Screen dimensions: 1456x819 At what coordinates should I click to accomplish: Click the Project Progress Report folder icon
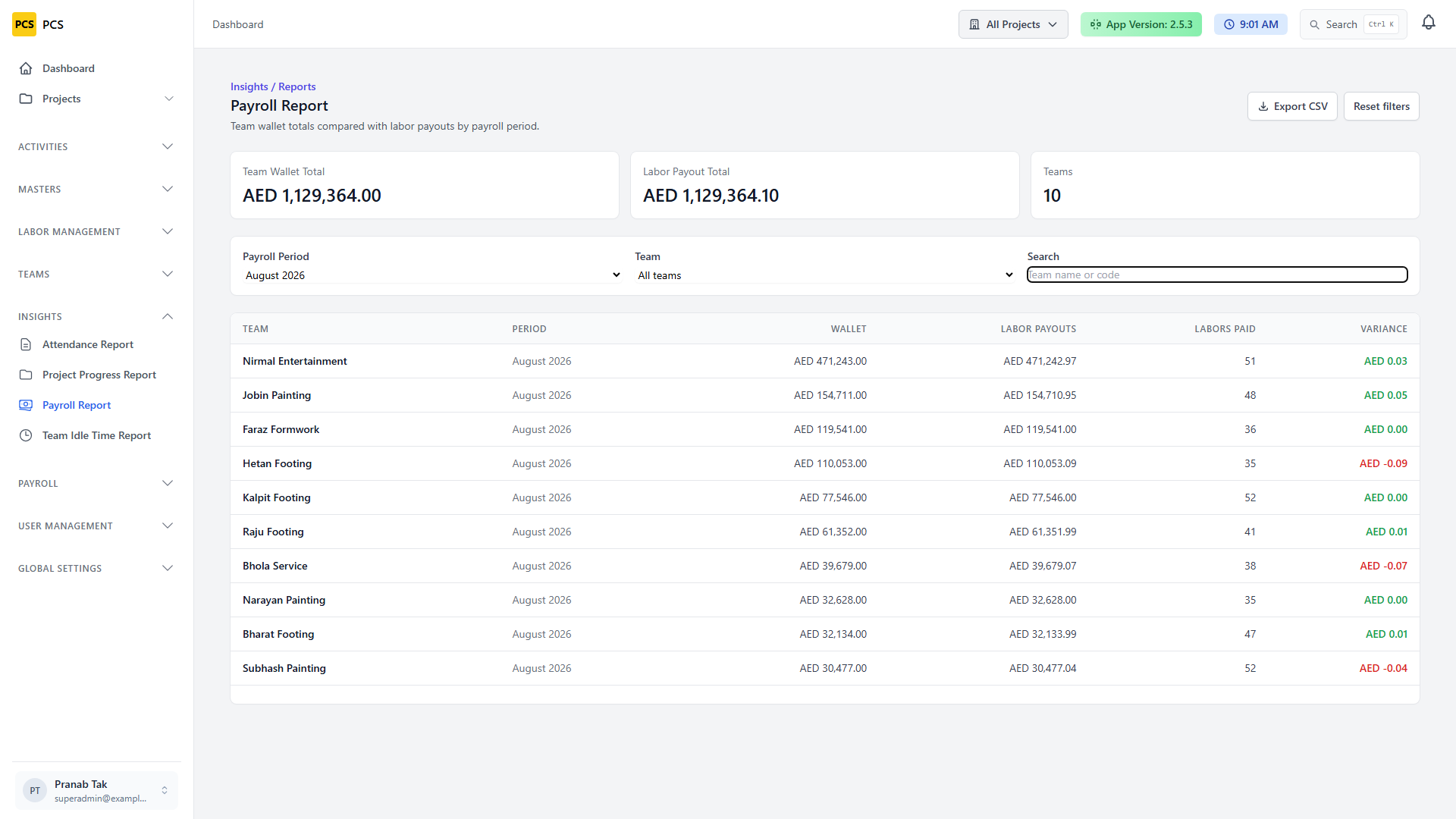pos(26,375)
